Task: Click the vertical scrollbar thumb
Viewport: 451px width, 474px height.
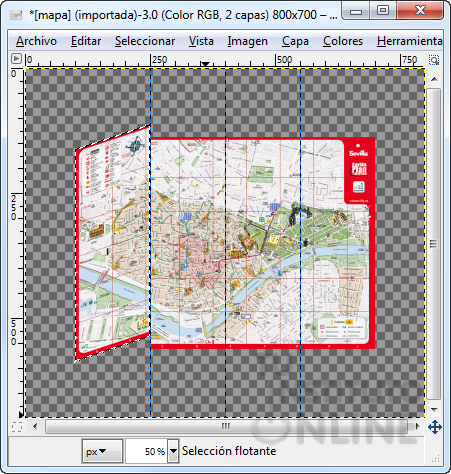Action: (x=434, y=244)
